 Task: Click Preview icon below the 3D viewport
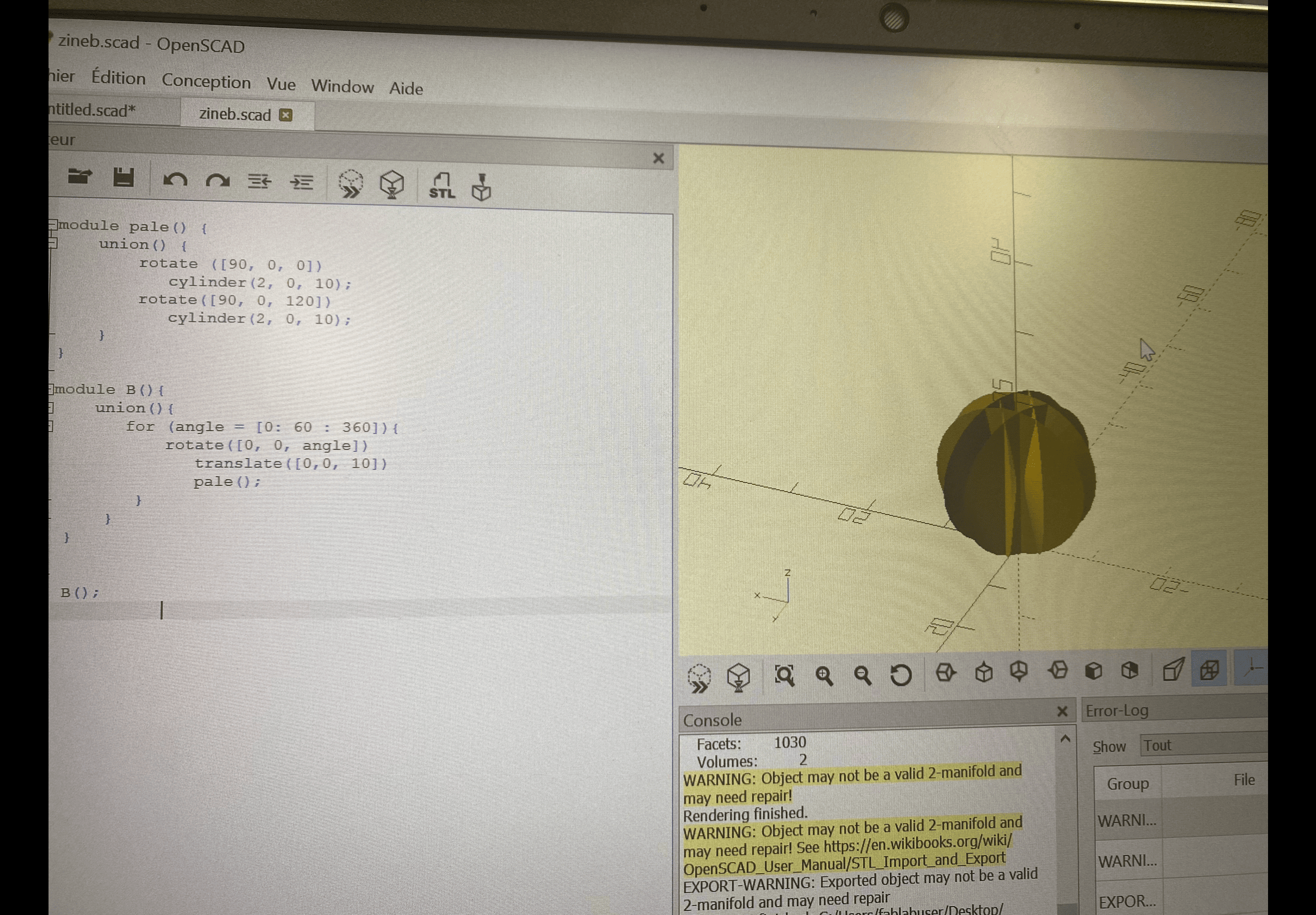pos(699,678)
